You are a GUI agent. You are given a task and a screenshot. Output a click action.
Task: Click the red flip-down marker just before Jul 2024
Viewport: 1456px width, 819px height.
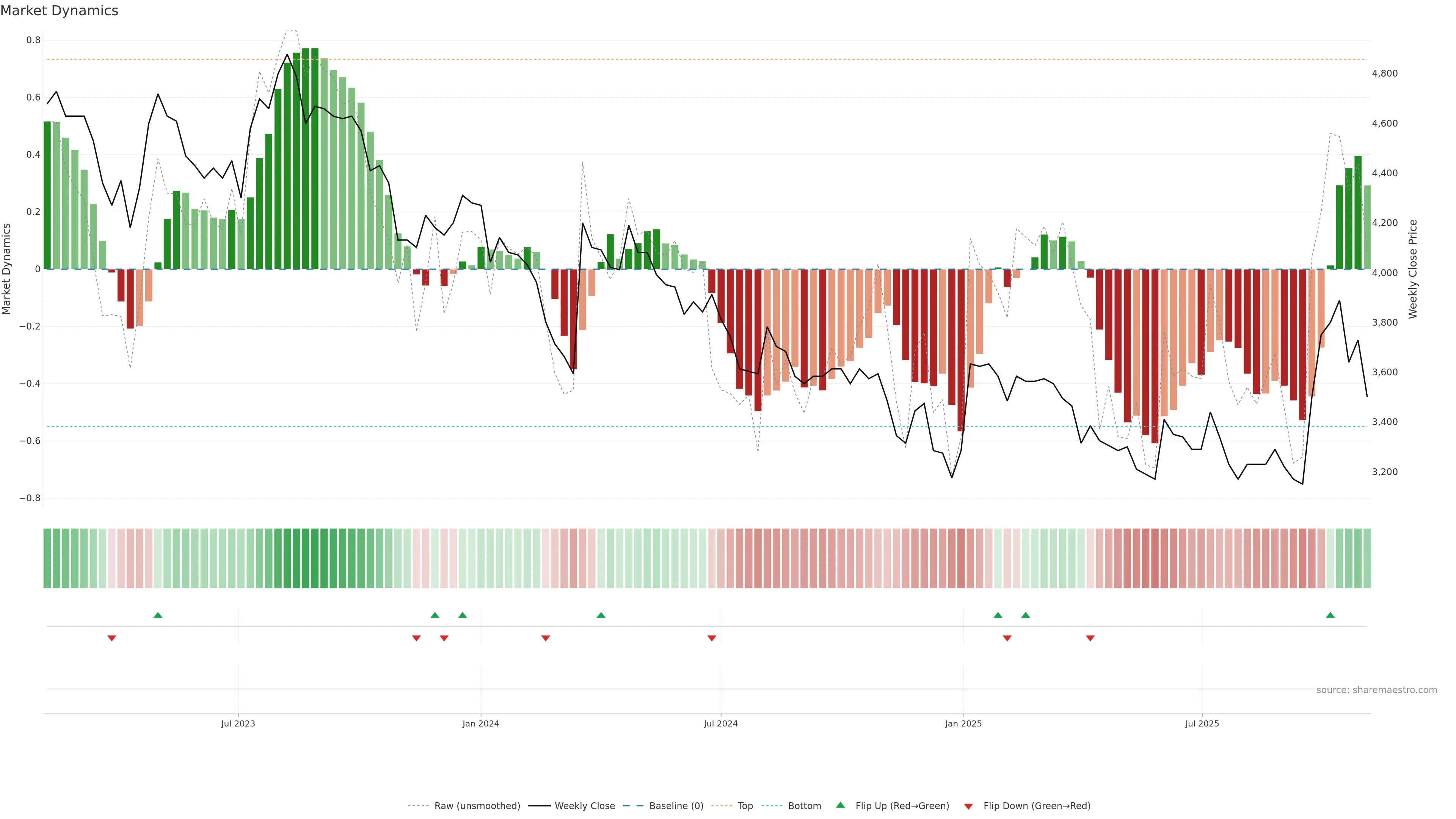(x=712, y=638)
